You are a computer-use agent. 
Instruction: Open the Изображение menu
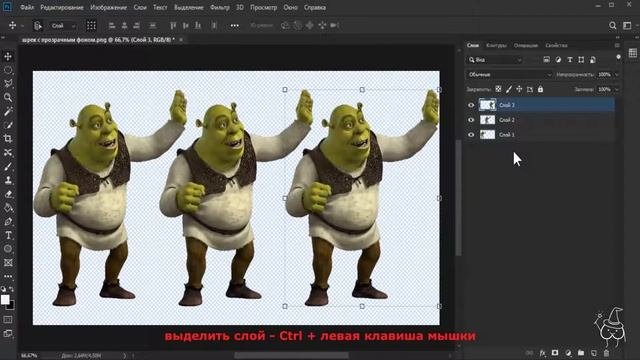pyautogui.click(x=108, y=7)
